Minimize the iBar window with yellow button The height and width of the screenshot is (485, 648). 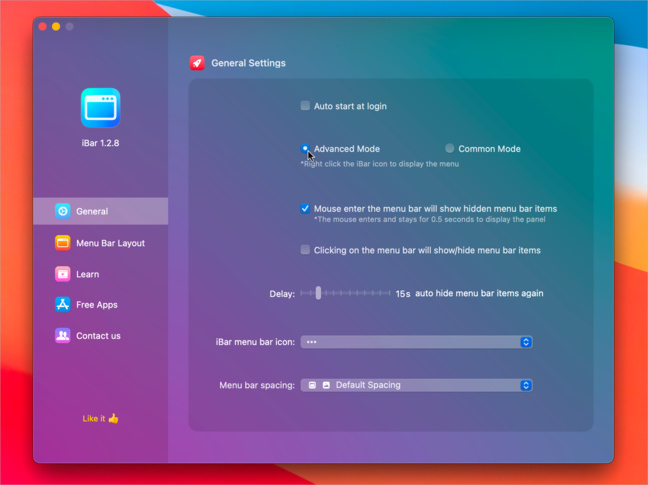(x=56, y=27)
